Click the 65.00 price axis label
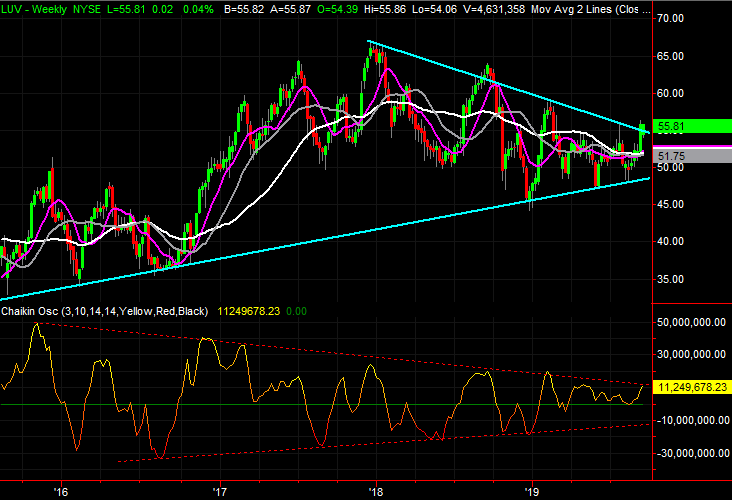The height and width of the screenshot is (500, 732). pyautogui.click(x=670, y=56)
